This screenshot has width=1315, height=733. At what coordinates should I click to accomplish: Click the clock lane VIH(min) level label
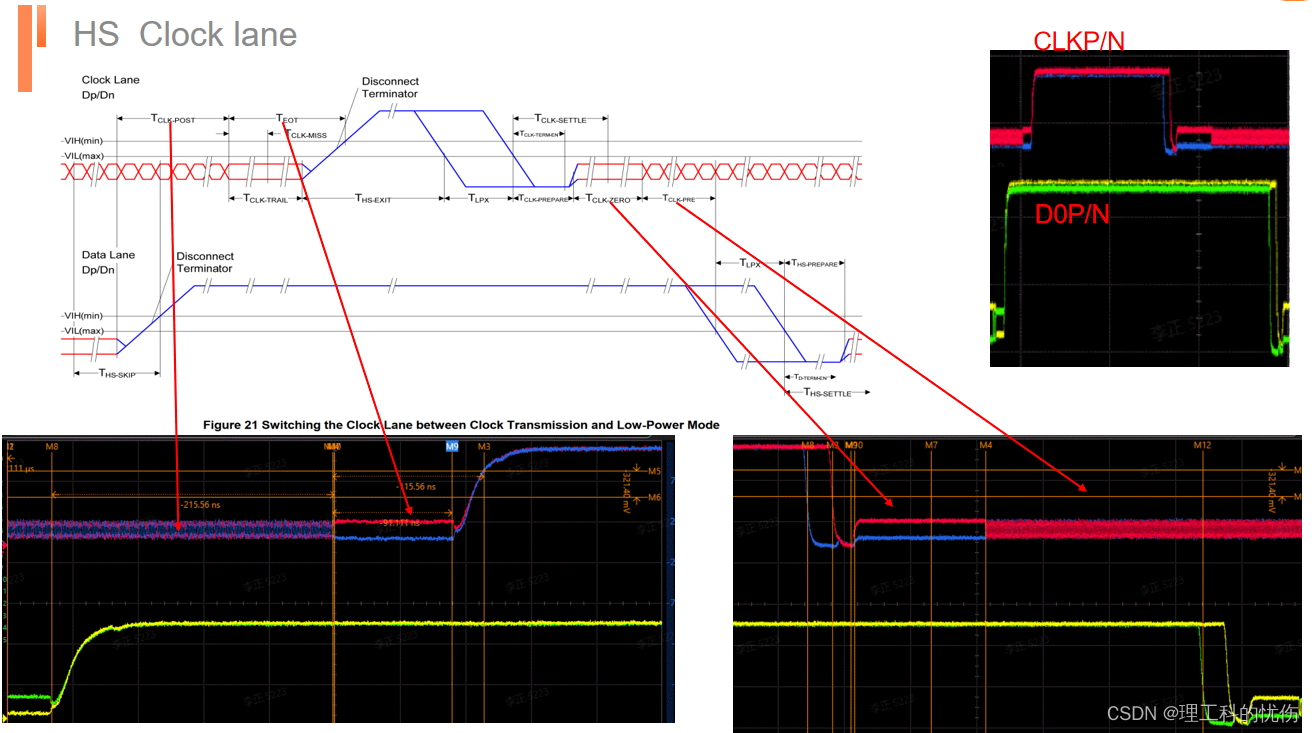(x=83, y=141)
